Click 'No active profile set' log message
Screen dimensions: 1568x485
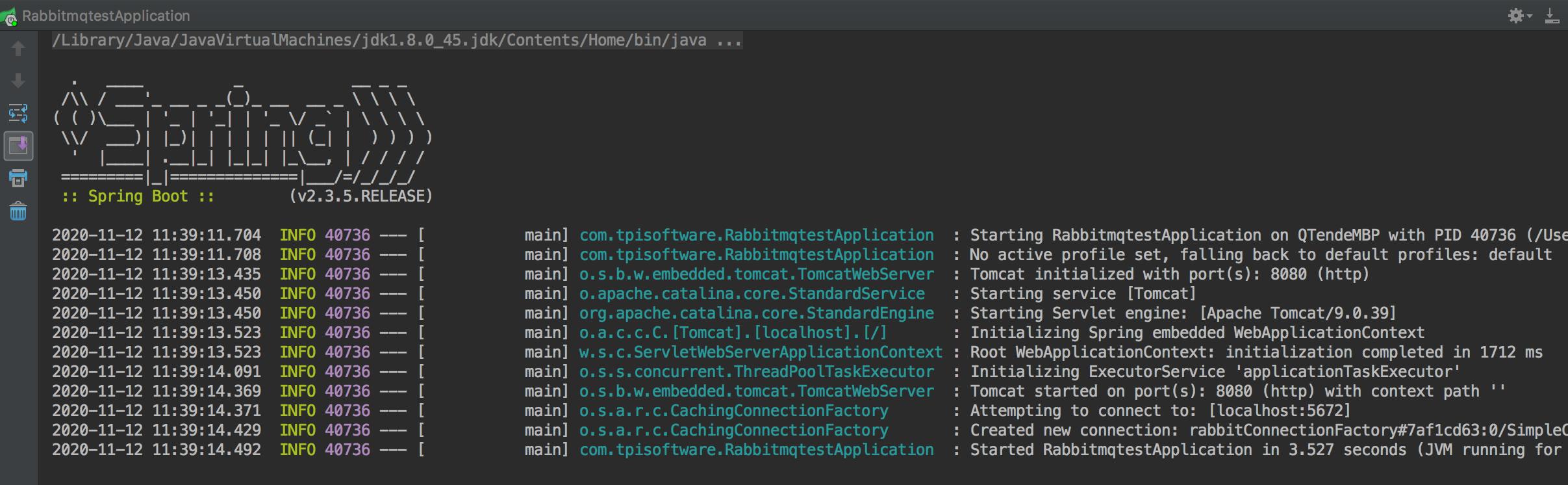tap(1261, 255)
